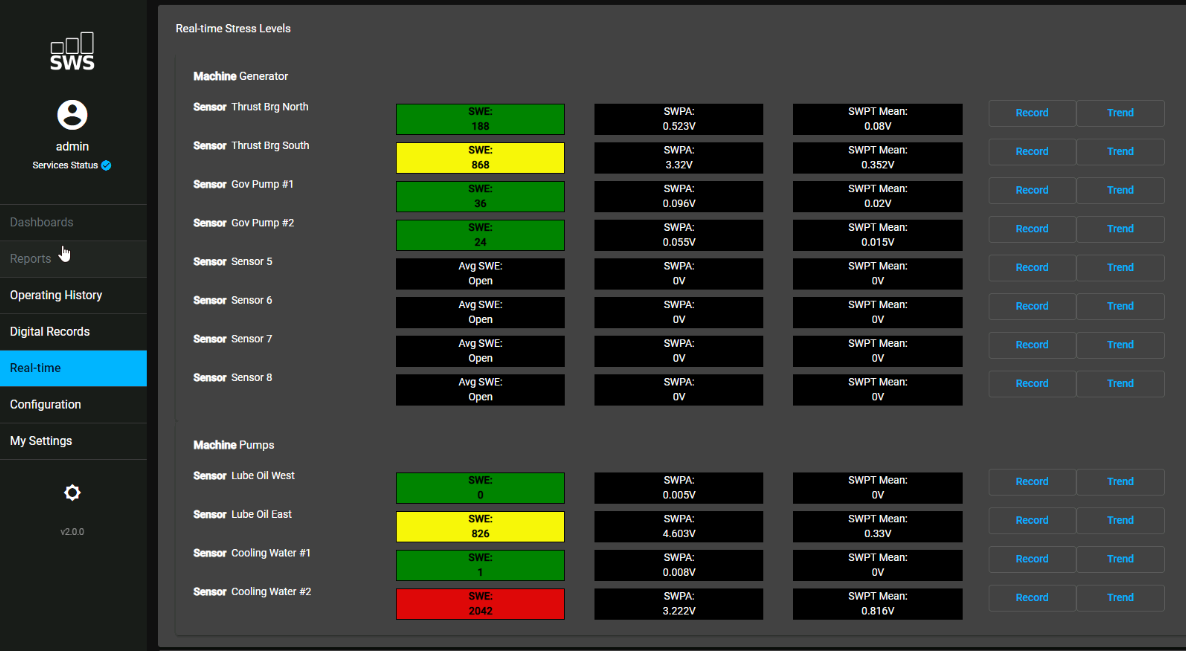This screenshot has width=1186, height=651.
Task: Click the SWS logo icon
Action: (72, 52)
